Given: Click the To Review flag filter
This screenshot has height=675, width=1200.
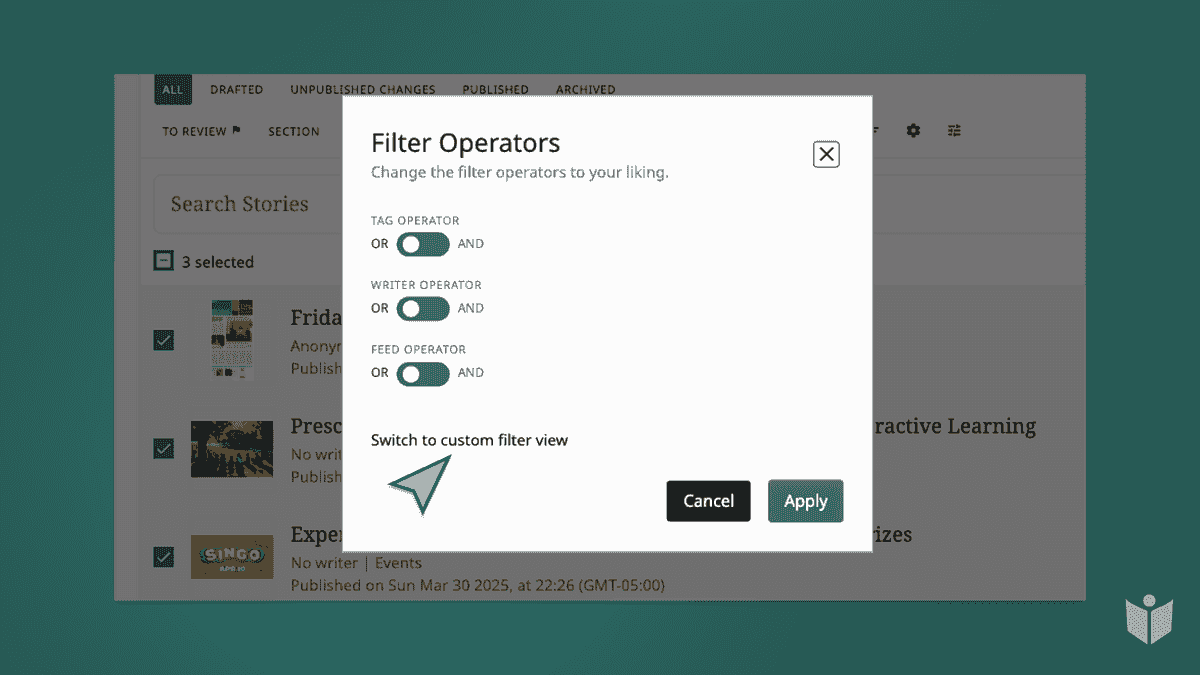Looking at the screenshot, I should (x=201, y=131).
